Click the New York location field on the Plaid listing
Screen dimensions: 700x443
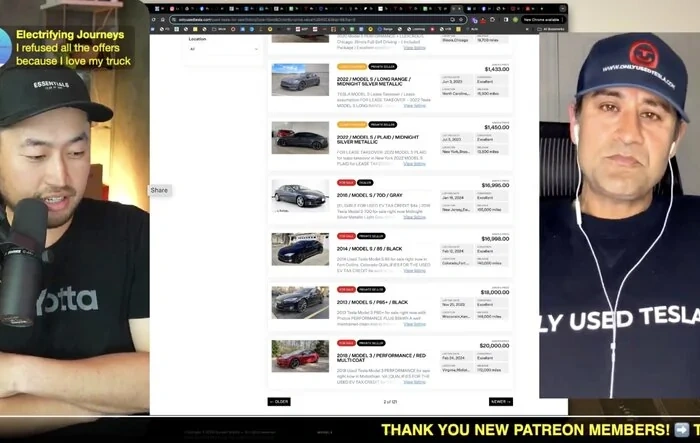pyautogui.click(x=456, y=150)
